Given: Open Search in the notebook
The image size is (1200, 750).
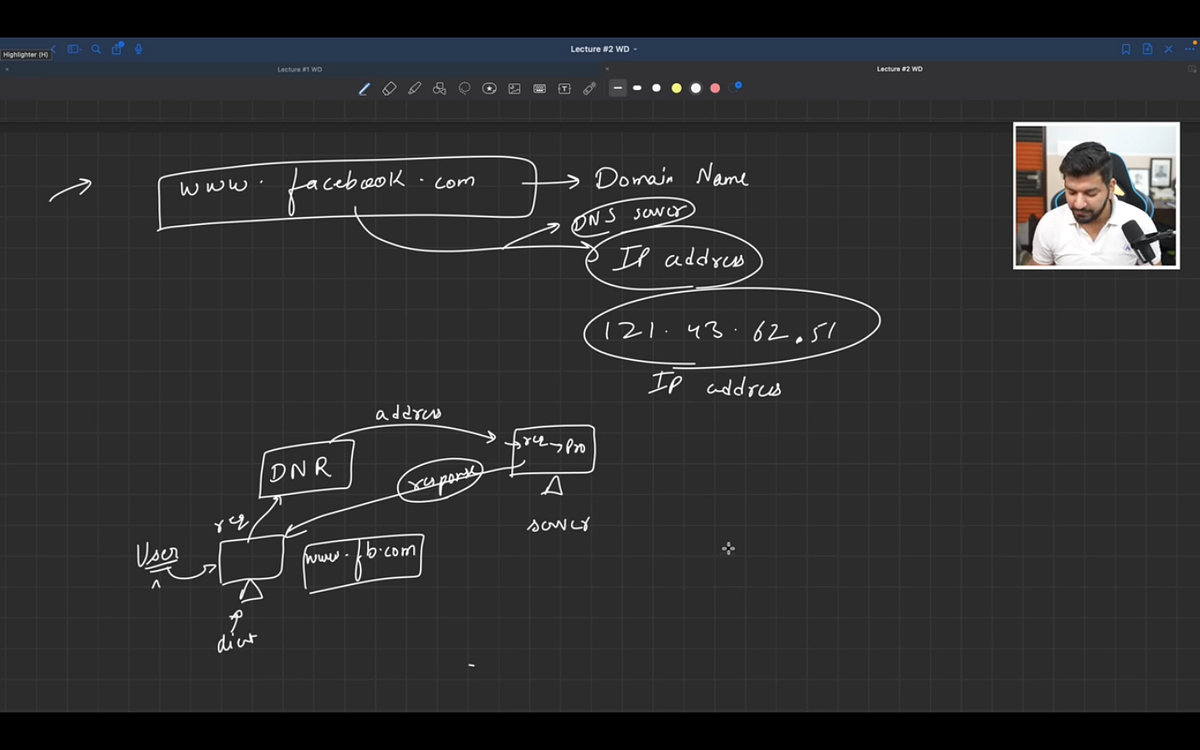Looking at the screenshot, I should tap(95, 48).
